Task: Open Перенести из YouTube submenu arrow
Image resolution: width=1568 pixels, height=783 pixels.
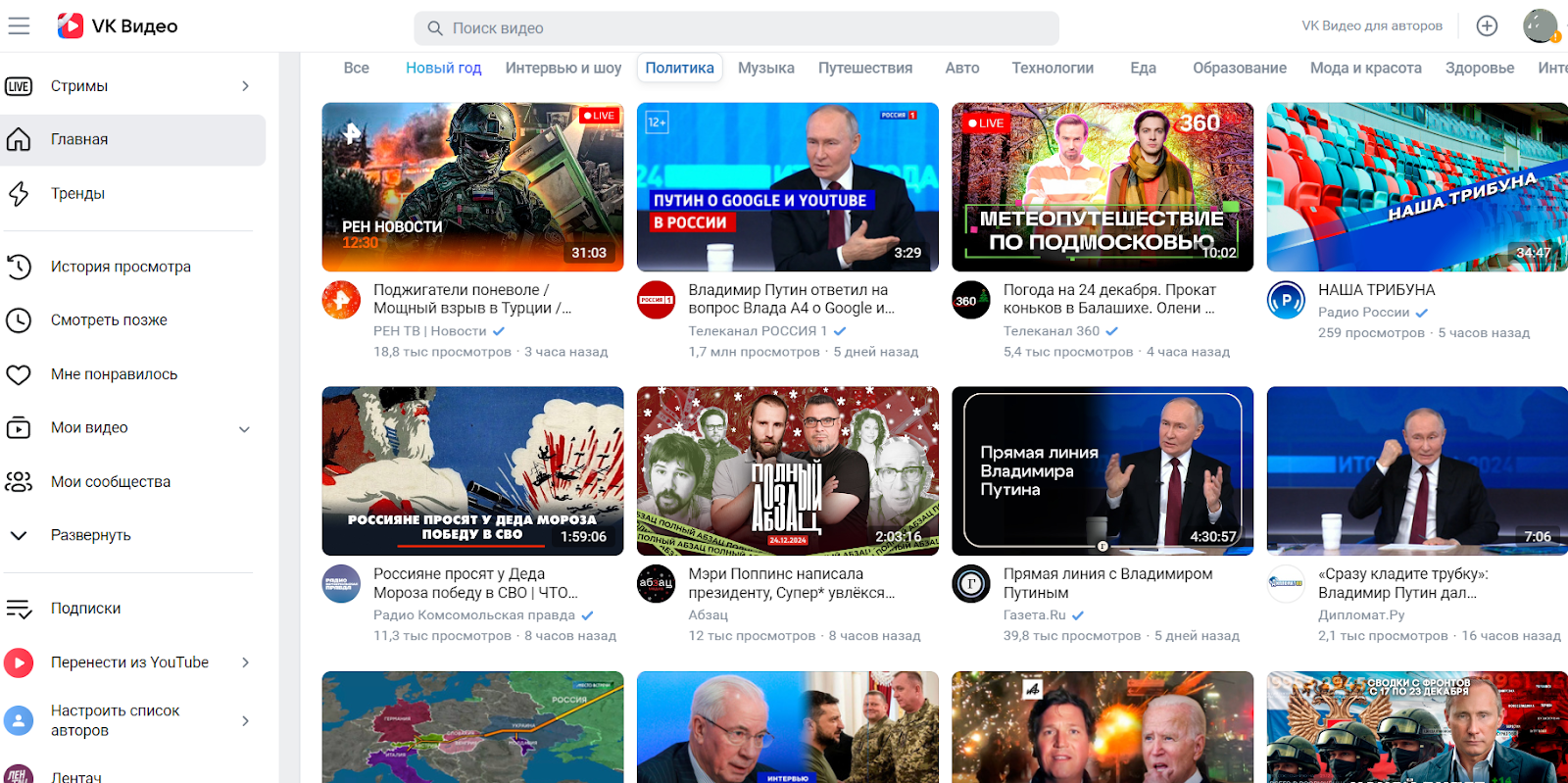Action: coord(246,663)
